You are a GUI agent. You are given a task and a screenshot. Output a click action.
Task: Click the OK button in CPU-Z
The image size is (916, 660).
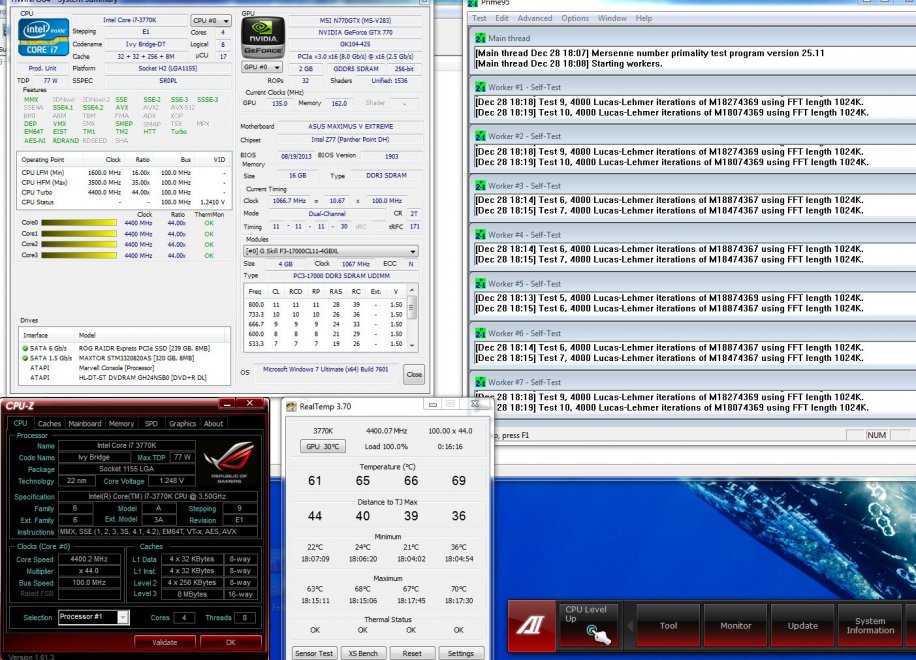pos(231,642)
